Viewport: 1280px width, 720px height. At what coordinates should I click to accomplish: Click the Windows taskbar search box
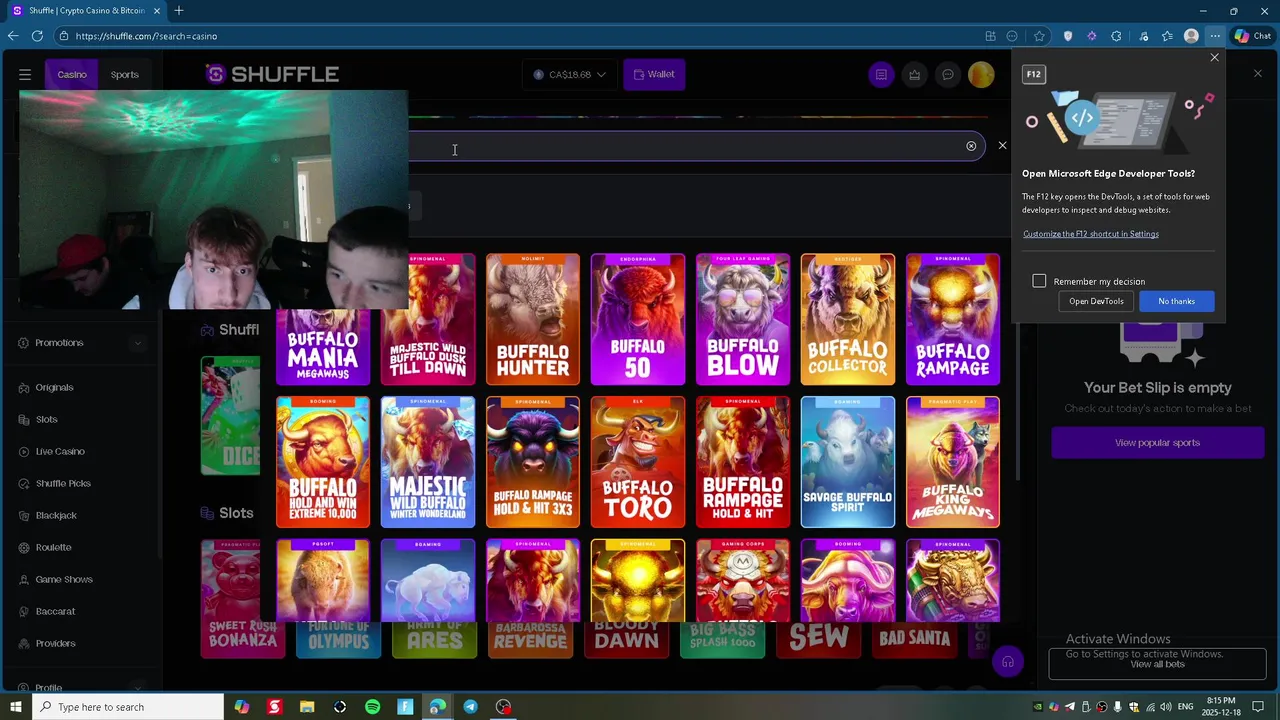[x=126, y=707]
